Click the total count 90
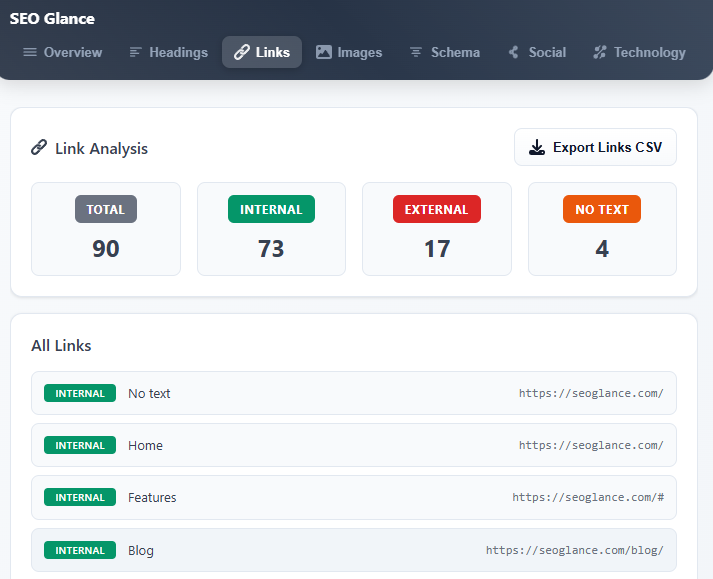This screenshot has width=713, height=579. pyautogui.click(x=106, y=249)
